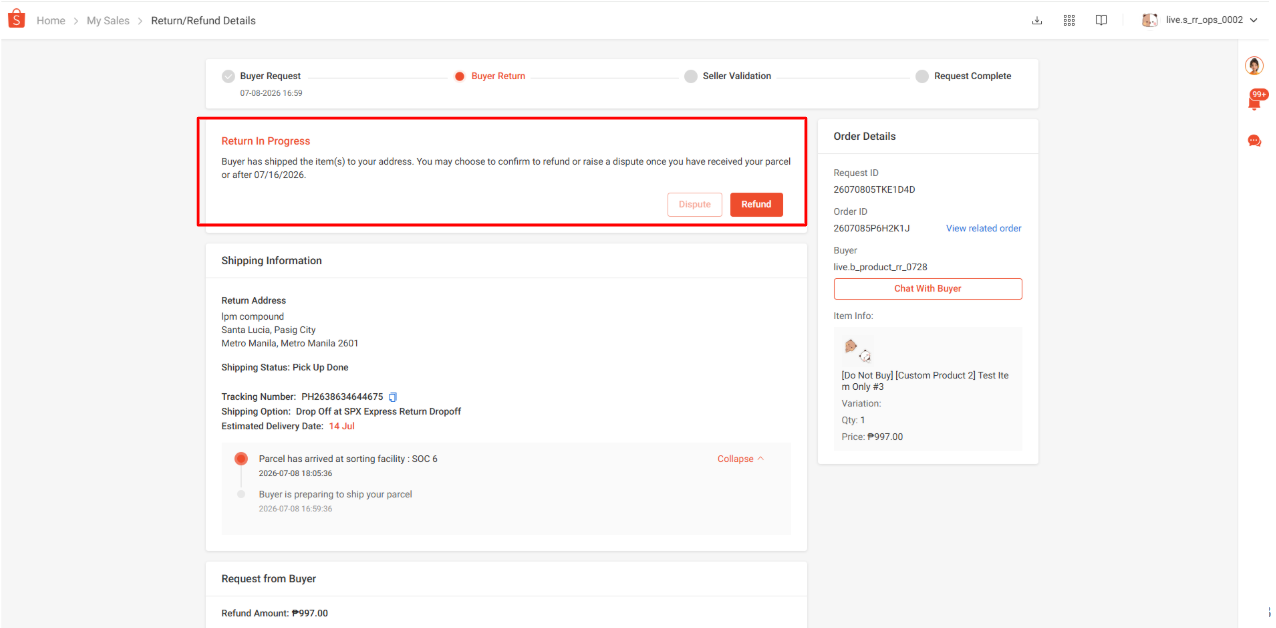This screenshot has width=1276, height=628.
Task: Collapse the tracking history
Action: (x=740, y=459)
